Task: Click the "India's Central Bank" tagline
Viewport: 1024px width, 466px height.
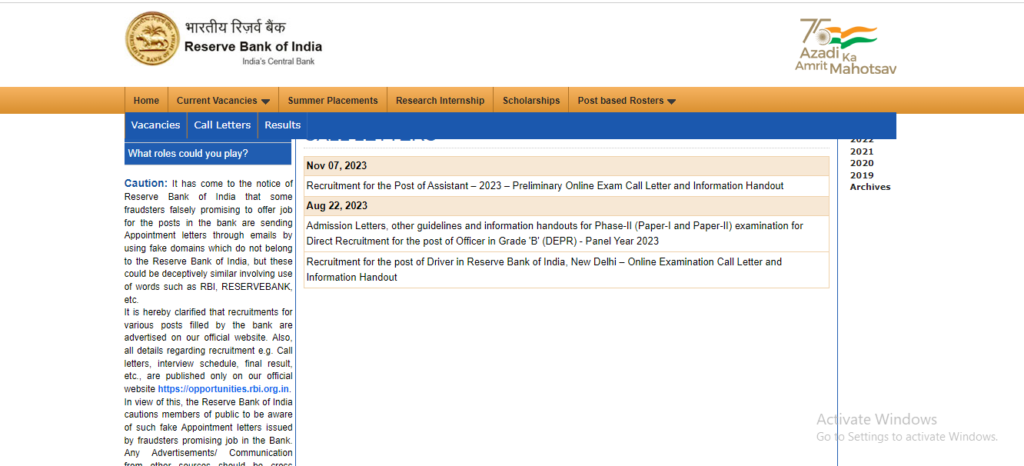Action: (278, 62)
